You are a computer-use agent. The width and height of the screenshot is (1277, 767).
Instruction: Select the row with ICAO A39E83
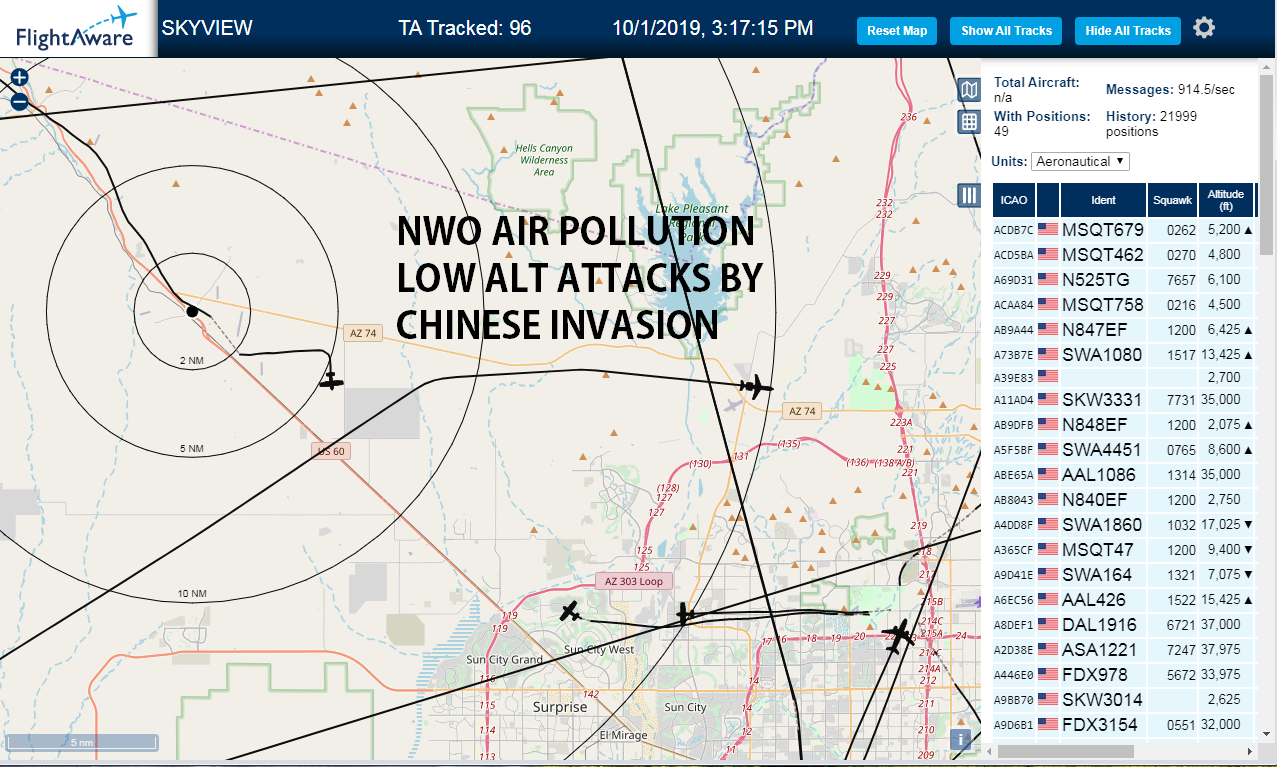pos(1123,377)
